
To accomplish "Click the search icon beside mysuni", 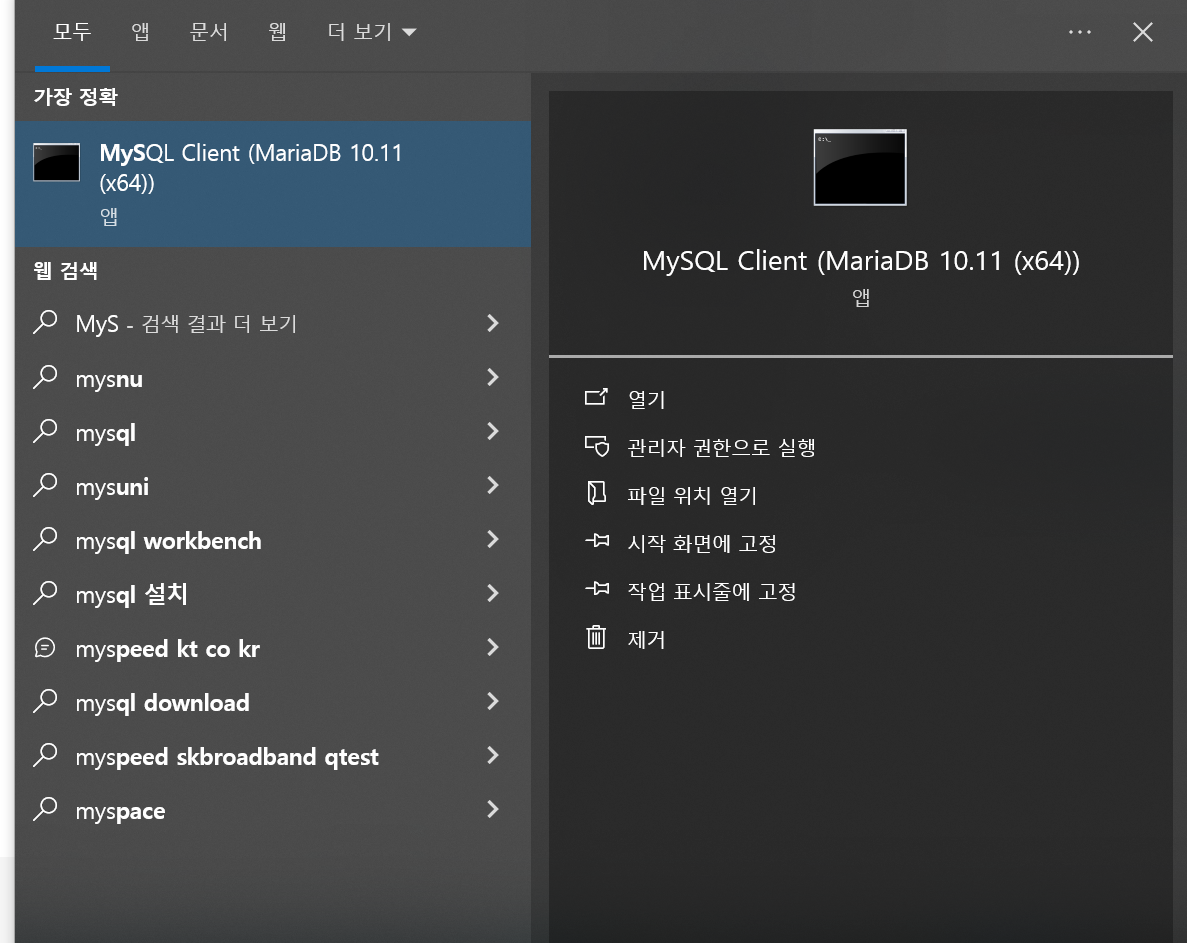I will coord(45,485).
